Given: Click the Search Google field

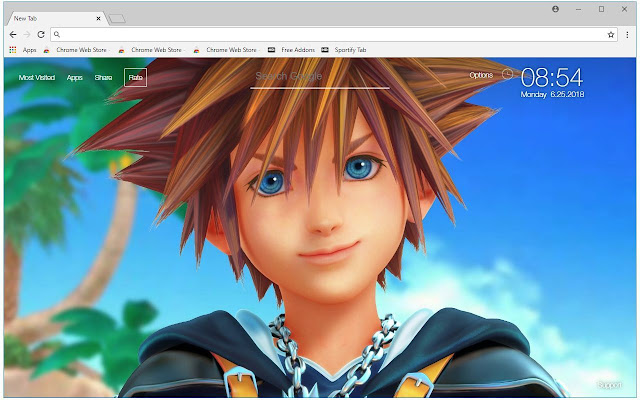Looking at the screenshot, I should tap(320, 77).
